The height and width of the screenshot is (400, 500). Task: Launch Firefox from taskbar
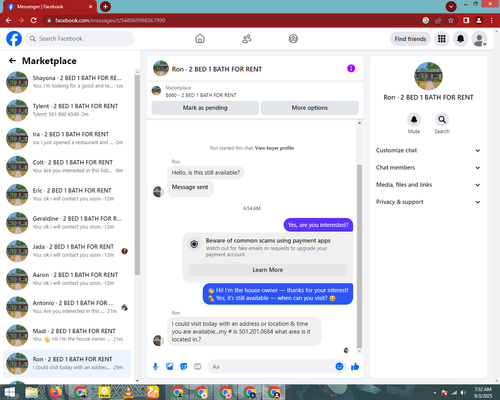point(56,392)
